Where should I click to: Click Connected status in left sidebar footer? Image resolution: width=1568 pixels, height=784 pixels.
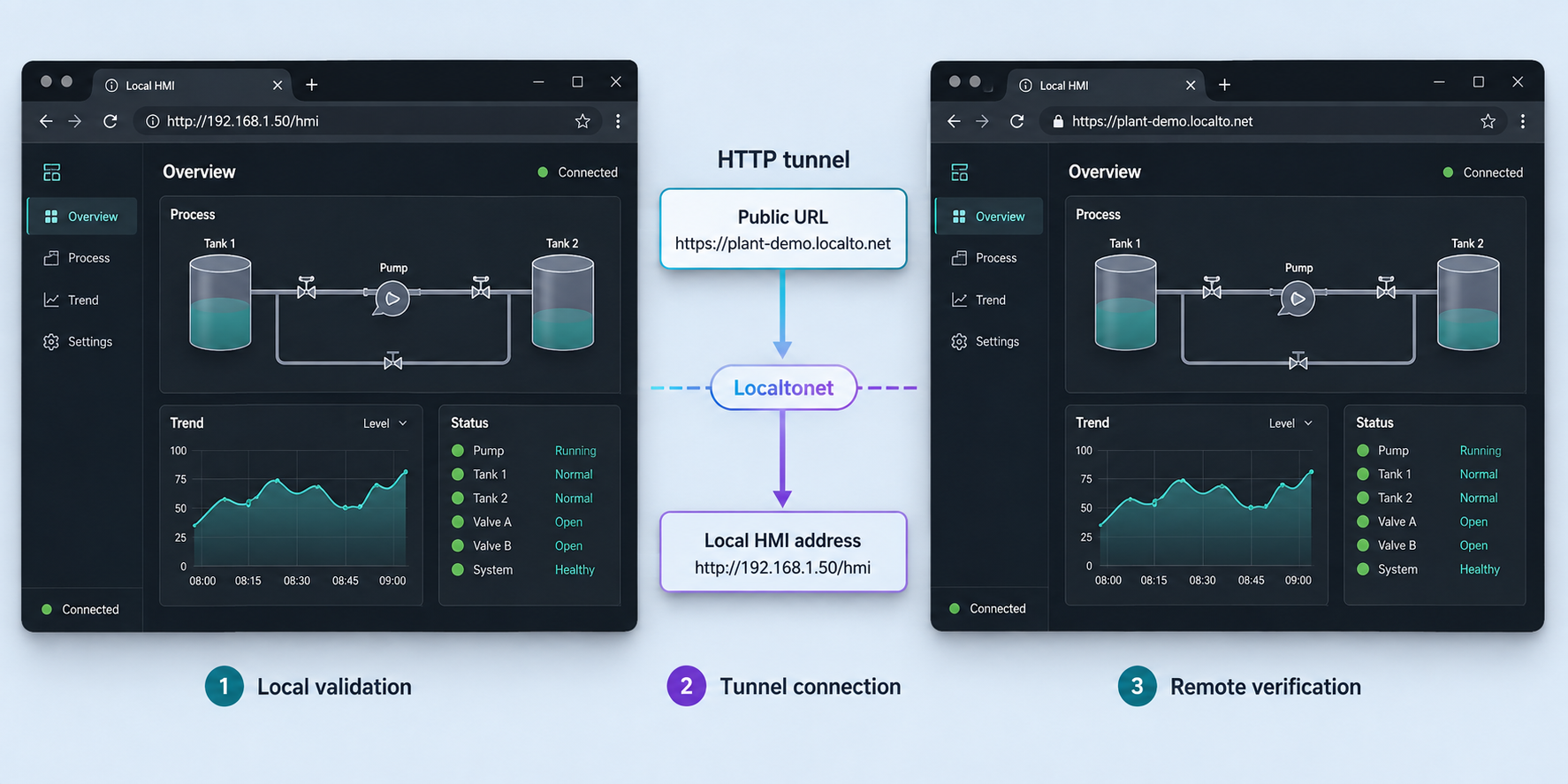[80, 610]
